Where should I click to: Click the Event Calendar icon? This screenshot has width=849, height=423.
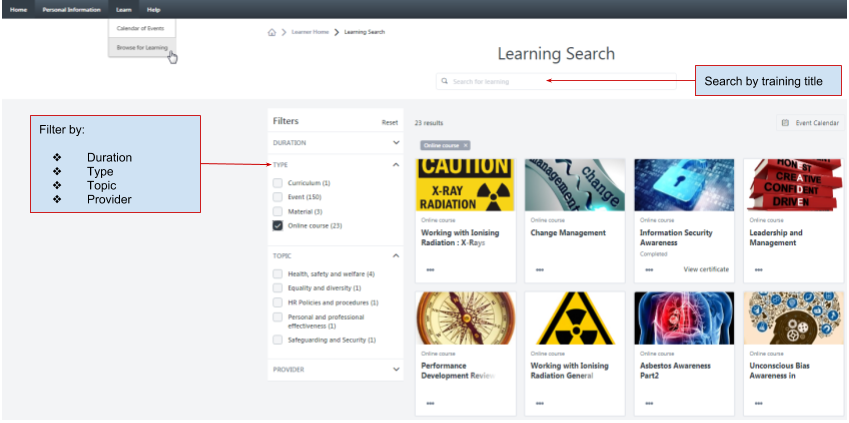coord(785,122)
